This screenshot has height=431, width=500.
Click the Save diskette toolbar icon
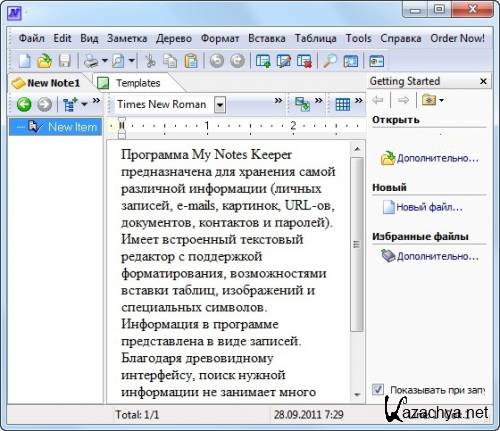(65, 61)
